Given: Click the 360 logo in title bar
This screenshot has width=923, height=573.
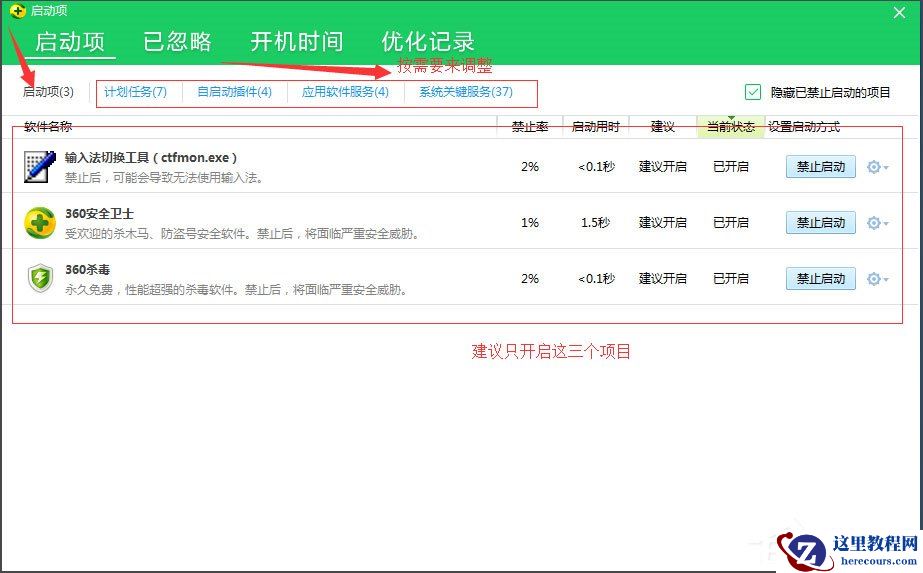Looking at the screenshot, I should click(x=18, y=11).
